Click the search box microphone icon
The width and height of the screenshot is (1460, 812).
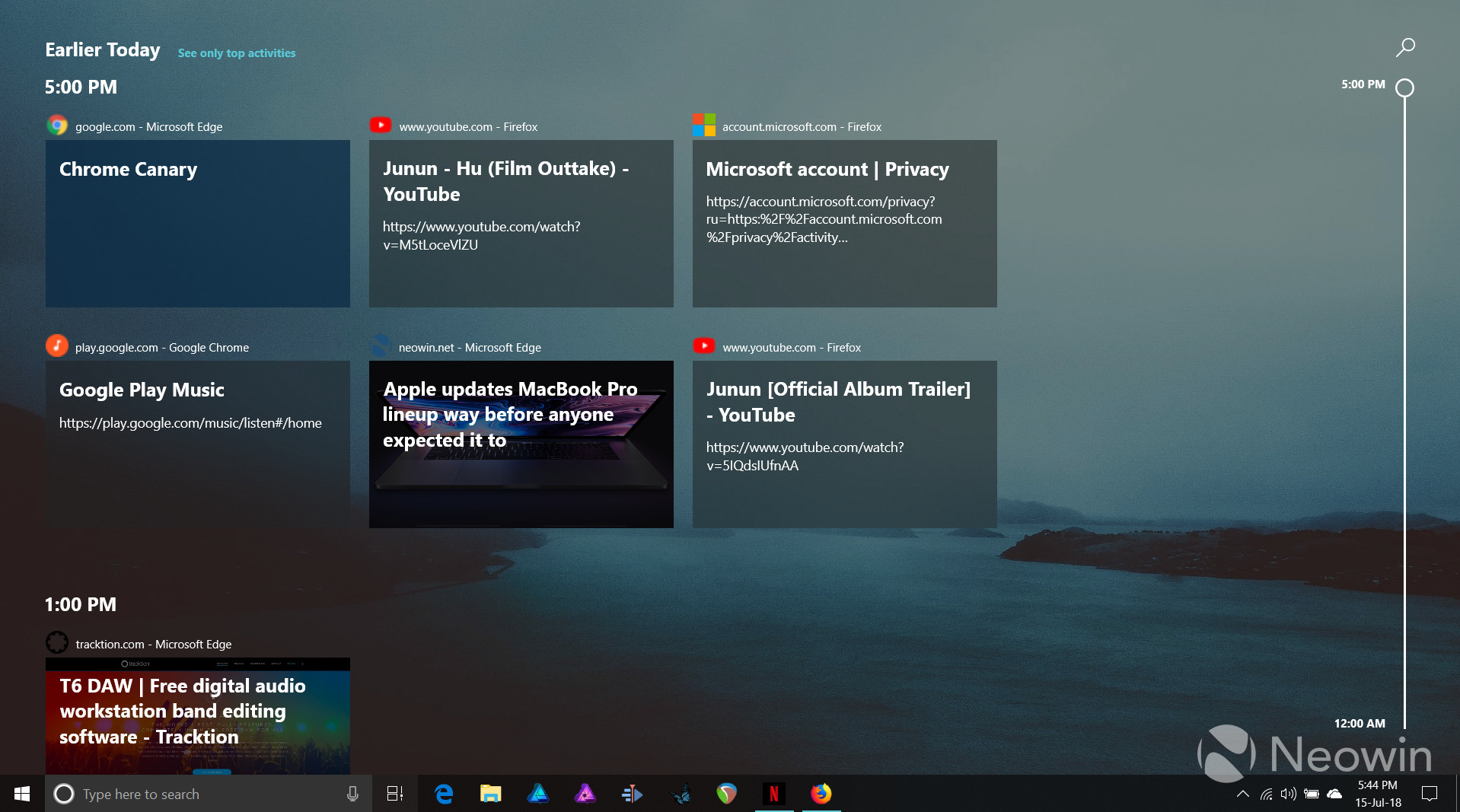click(x=352, y=794)
